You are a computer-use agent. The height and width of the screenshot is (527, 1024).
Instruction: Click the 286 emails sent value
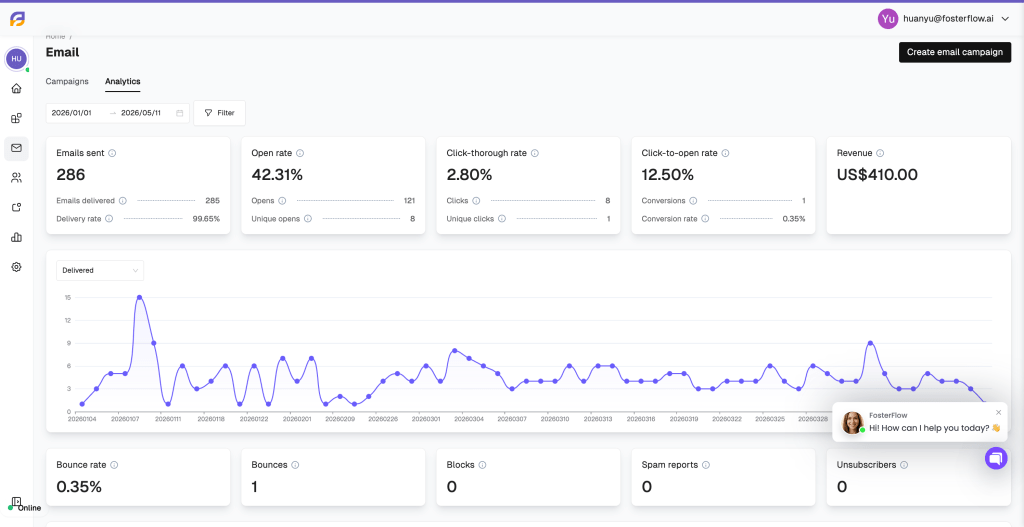(x=71, y=174)
